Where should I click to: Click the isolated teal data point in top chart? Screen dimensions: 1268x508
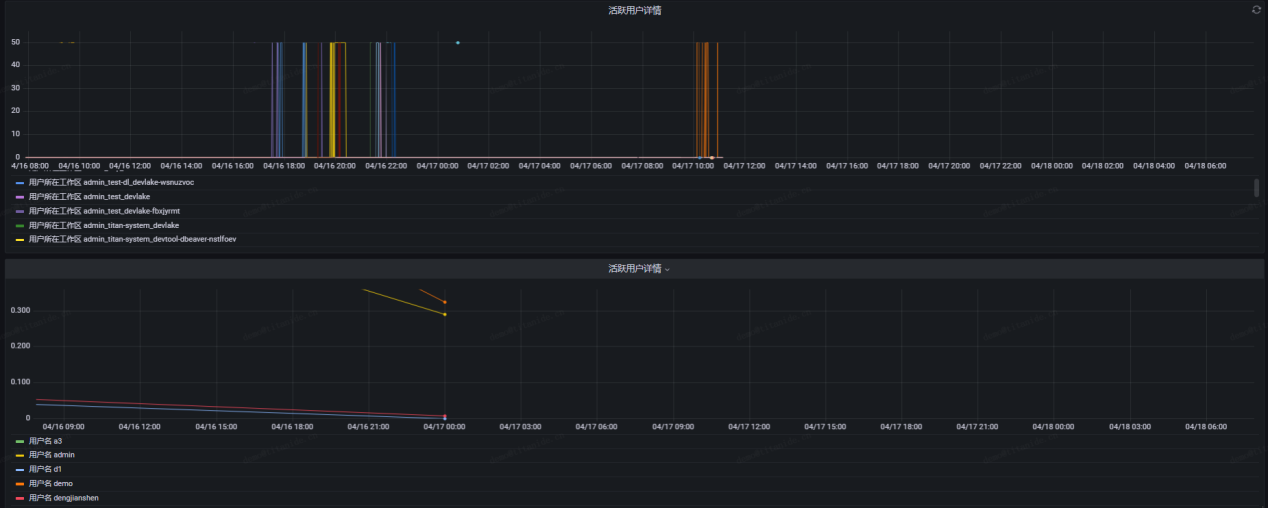458,43
